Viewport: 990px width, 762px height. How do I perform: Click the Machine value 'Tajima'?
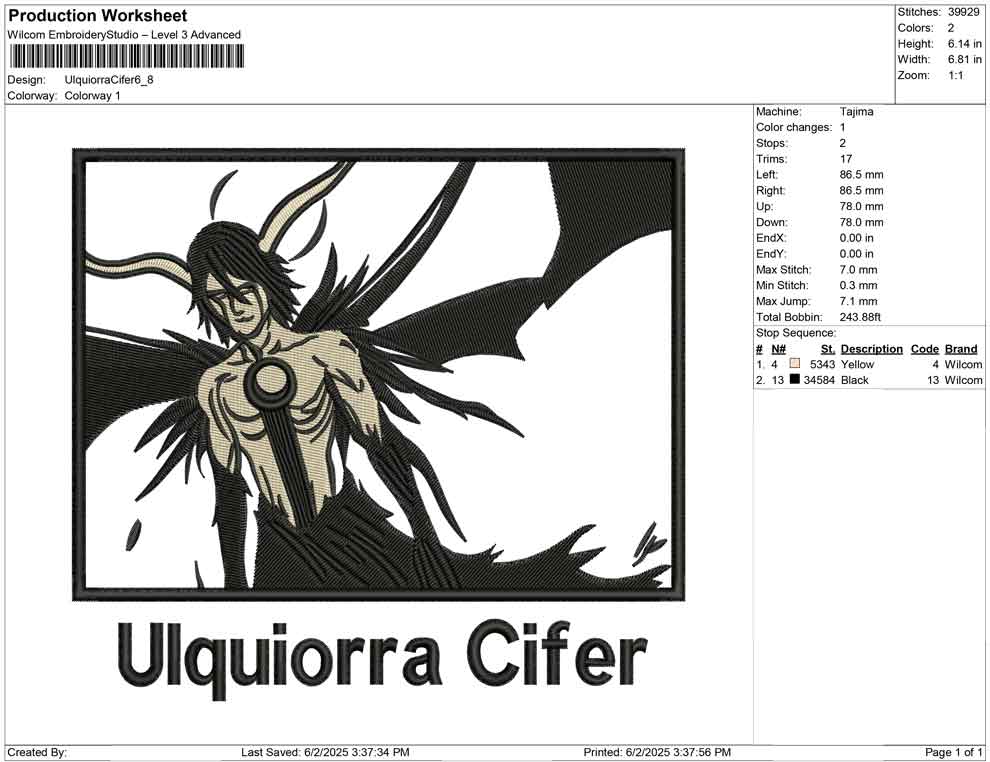click(x=857, y=112)
